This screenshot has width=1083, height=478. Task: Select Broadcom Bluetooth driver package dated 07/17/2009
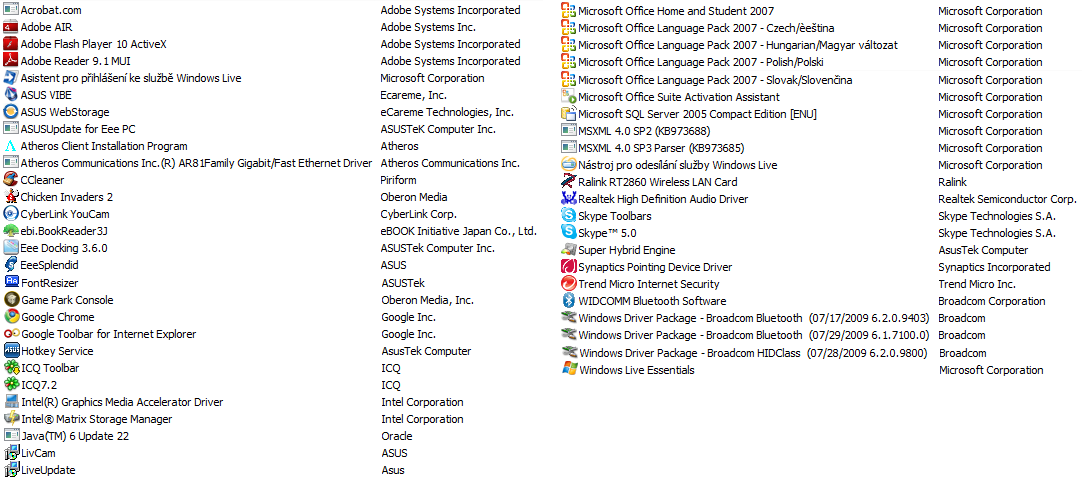click(754, 318)
